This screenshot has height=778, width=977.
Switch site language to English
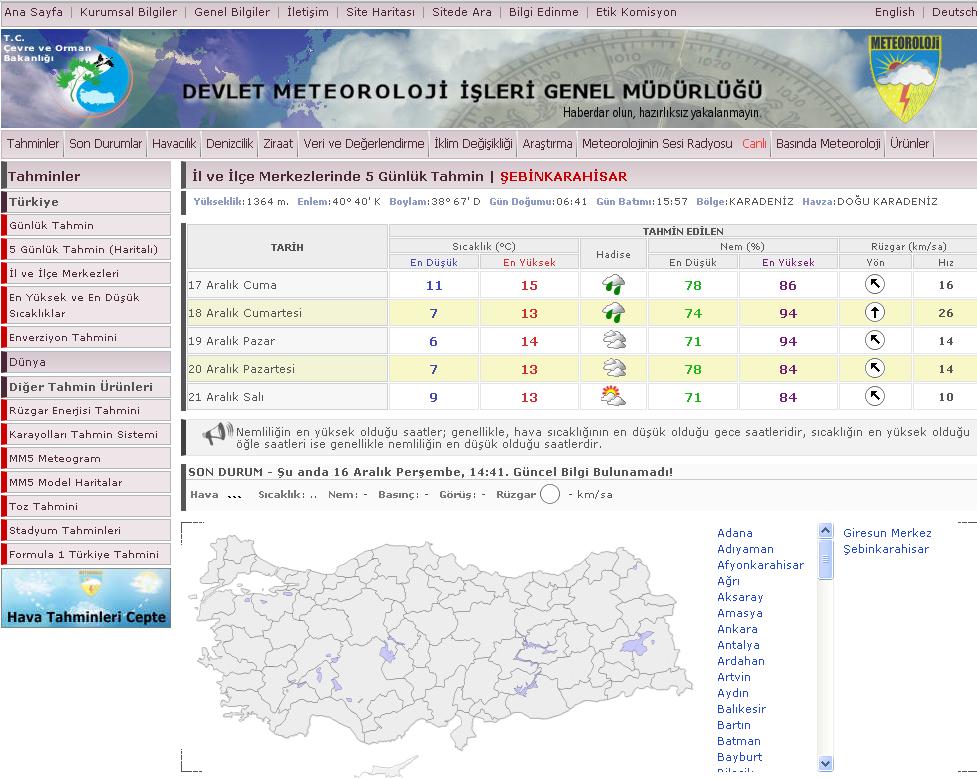pos(895,12)
